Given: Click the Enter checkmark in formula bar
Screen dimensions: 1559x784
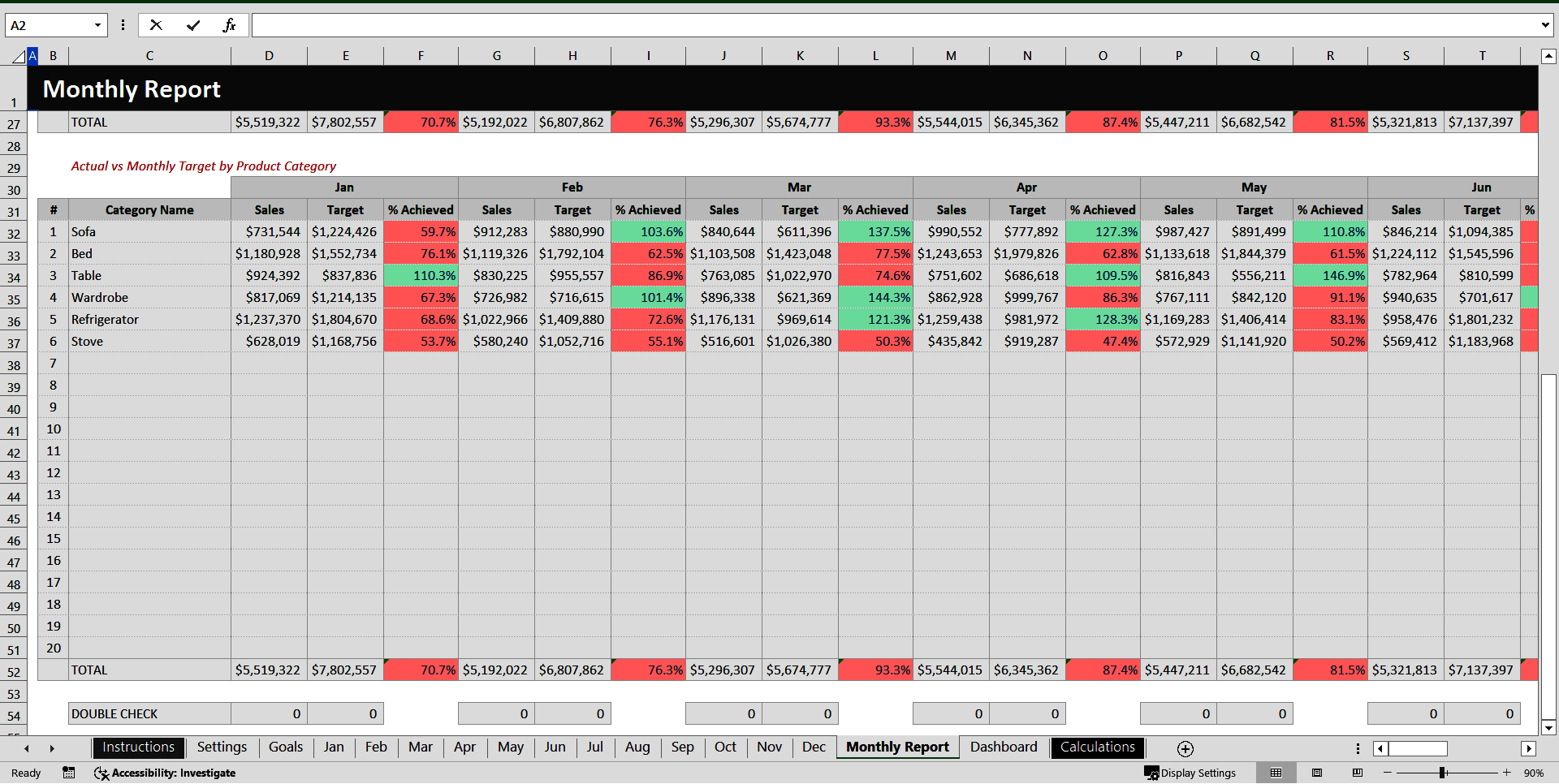Looking at the screenshot, I should click(193, 24).
